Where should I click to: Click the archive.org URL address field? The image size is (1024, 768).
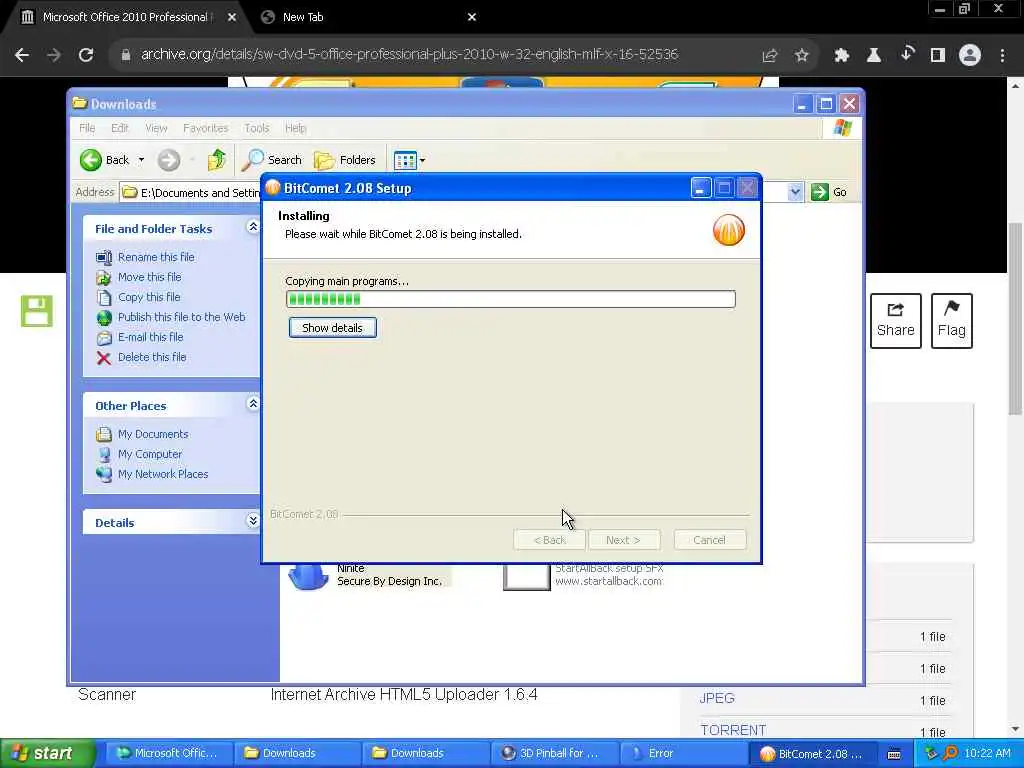(x=409, y=55)
